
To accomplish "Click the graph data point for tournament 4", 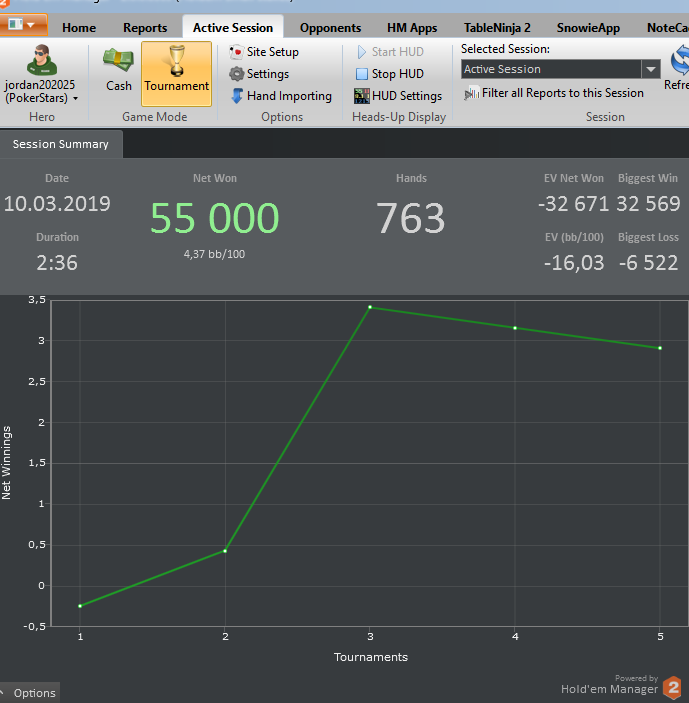I will [x=515, y=328].
